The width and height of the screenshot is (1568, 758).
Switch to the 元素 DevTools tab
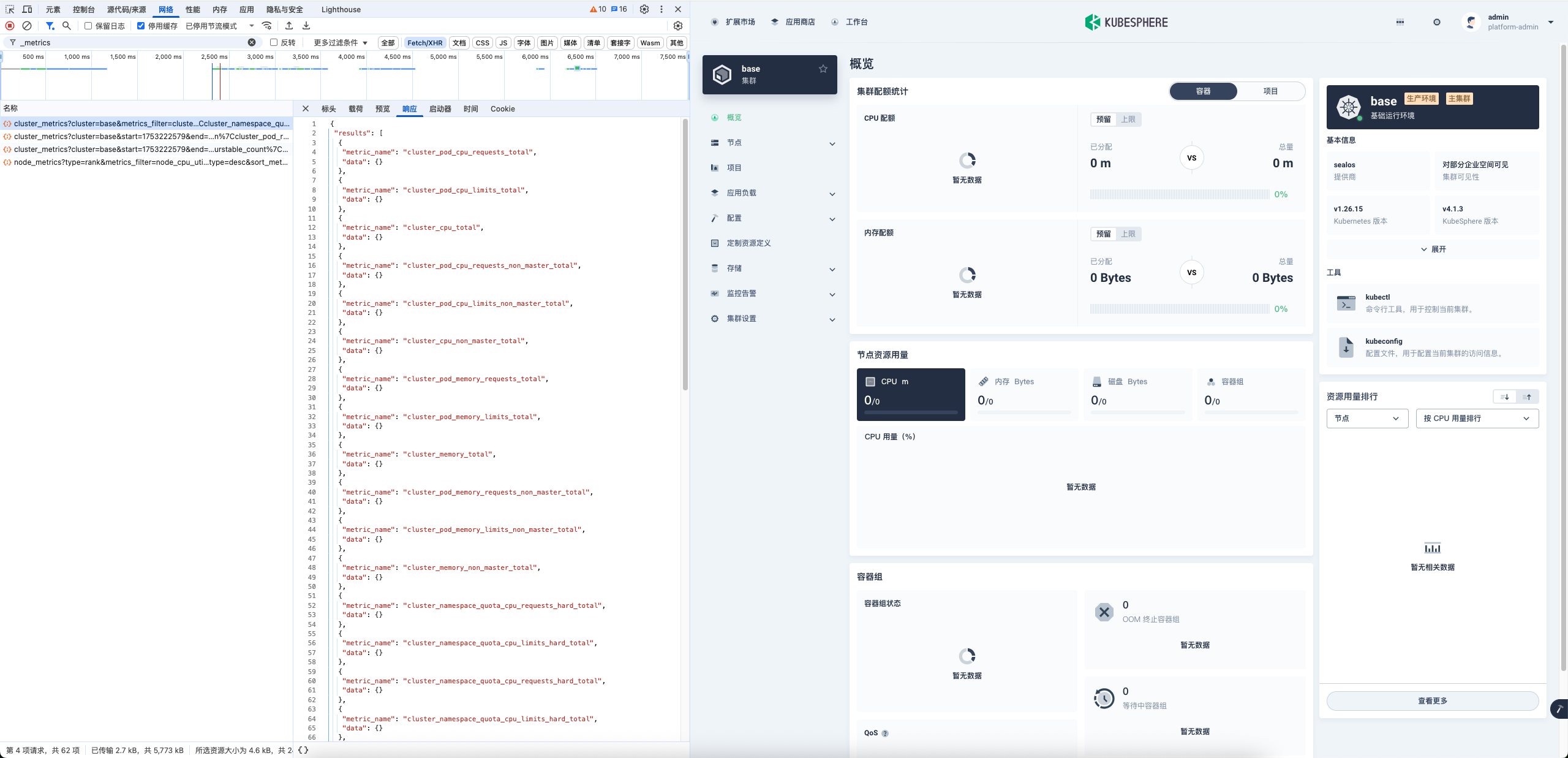coord(53,9)
